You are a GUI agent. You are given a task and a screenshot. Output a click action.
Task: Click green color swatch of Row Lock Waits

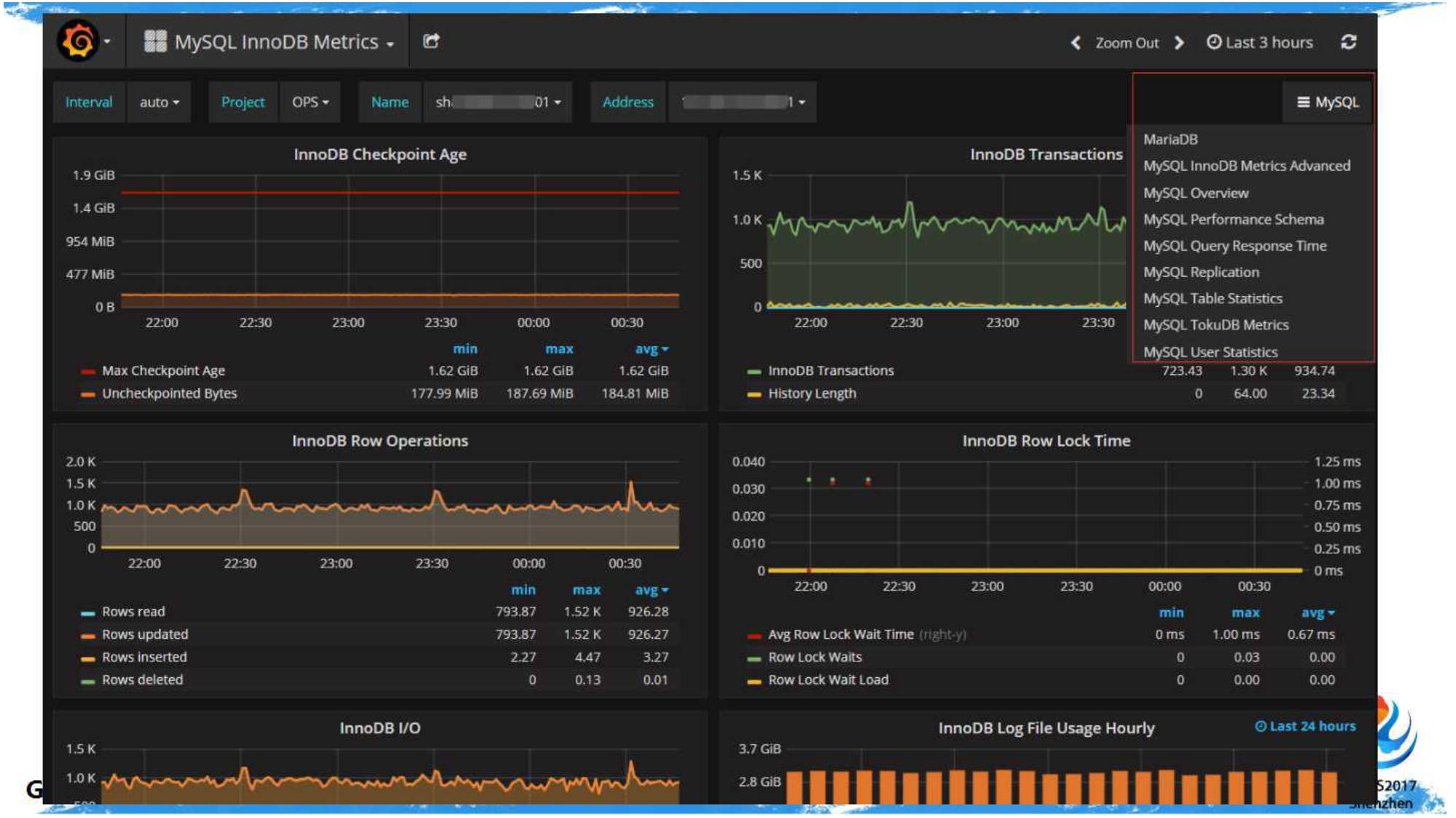754,658
